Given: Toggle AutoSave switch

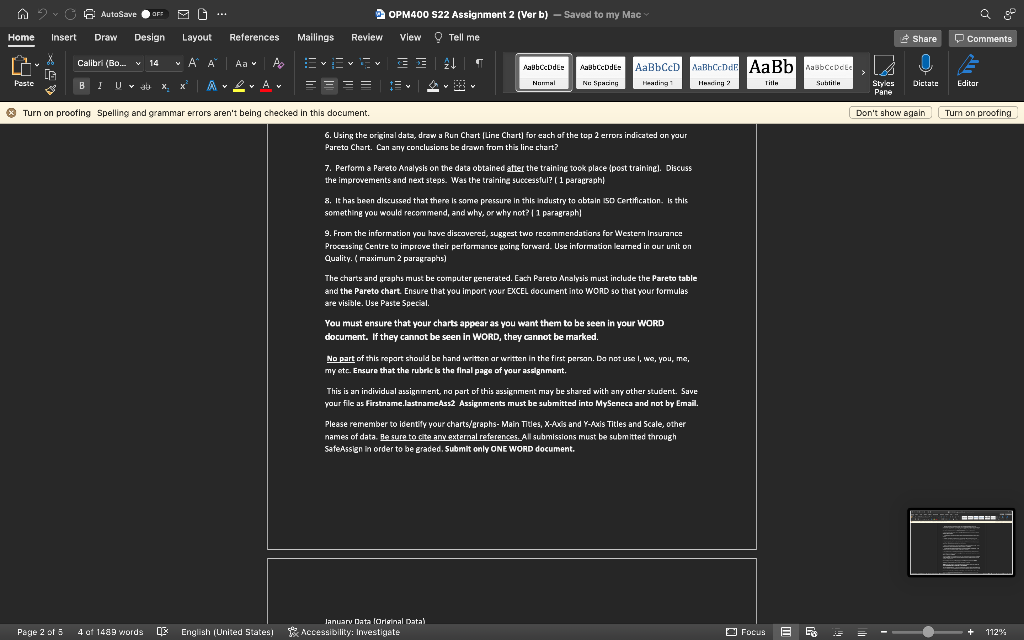Looking at the screenshot, I should [x=154, y=14].
